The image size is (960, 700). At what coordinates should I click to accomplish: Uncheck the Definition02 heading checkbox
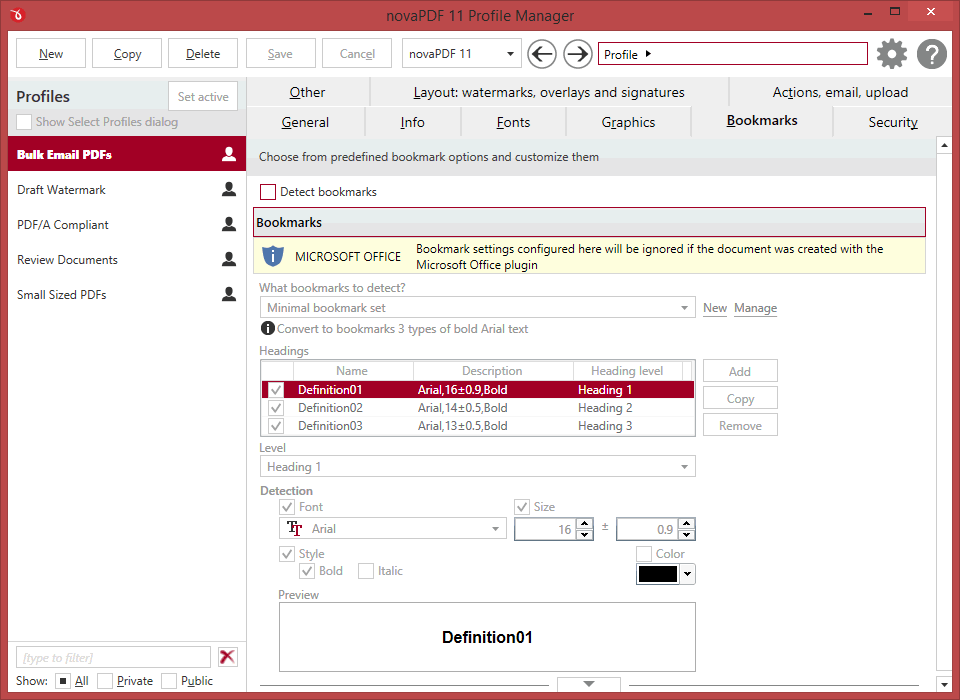[x=276, y=408]
